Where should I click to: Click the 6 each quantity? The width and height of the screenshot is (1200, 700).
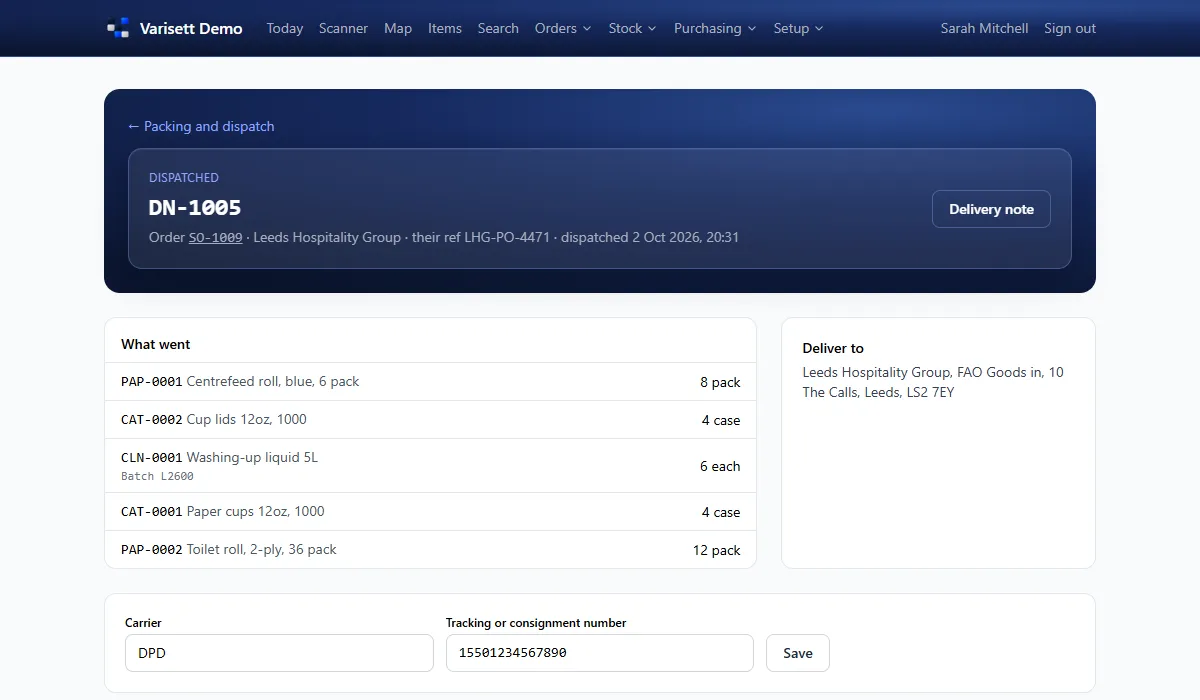(x=720, y=466)
